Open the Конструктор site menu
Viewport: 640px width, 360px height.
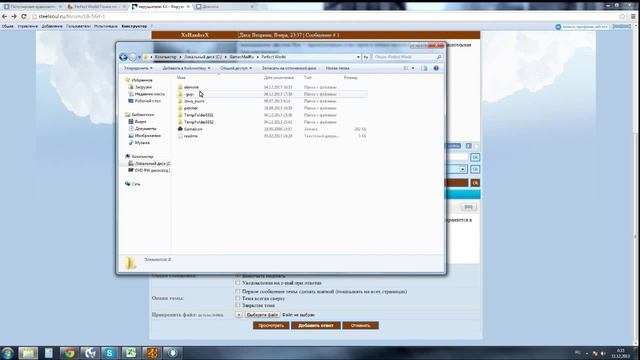tap(134, 26)
